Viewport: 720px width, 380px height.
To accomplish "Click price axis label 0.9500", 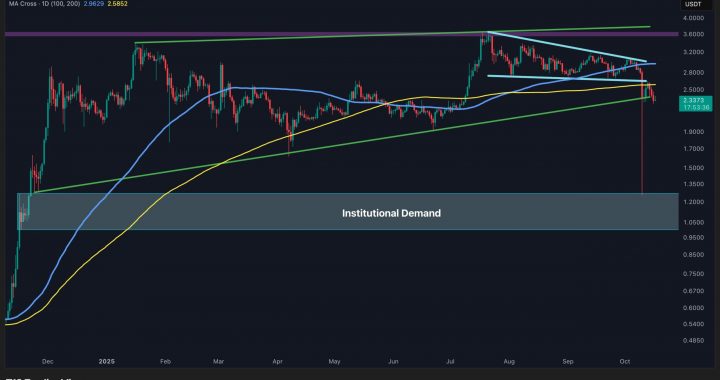I will (694, 238).
